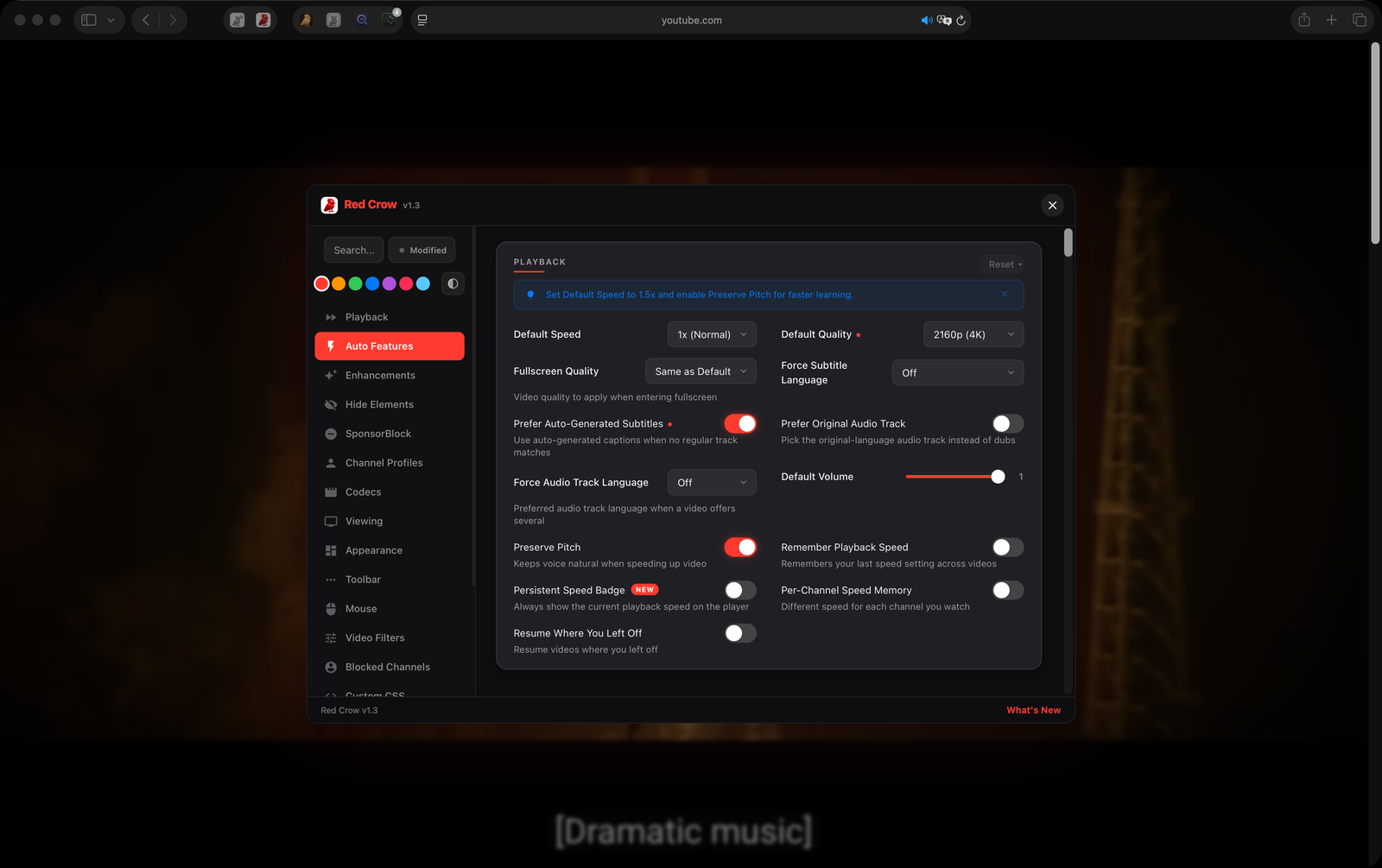1382x868 pixels.
Task: Open a new tab with plus icon
Action: [x=1331, y=20]
